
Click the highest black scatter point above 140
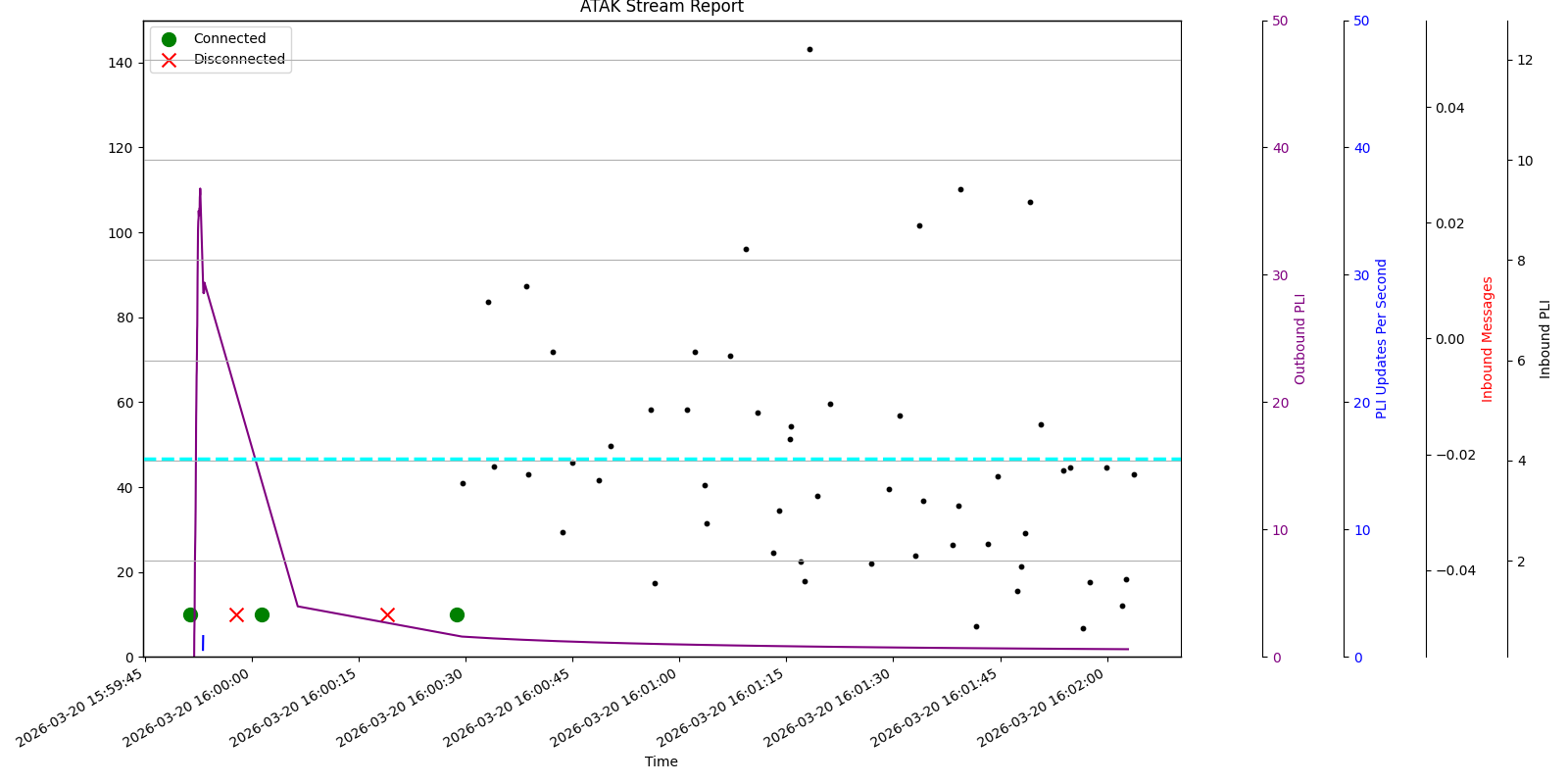tap(809, 49)
